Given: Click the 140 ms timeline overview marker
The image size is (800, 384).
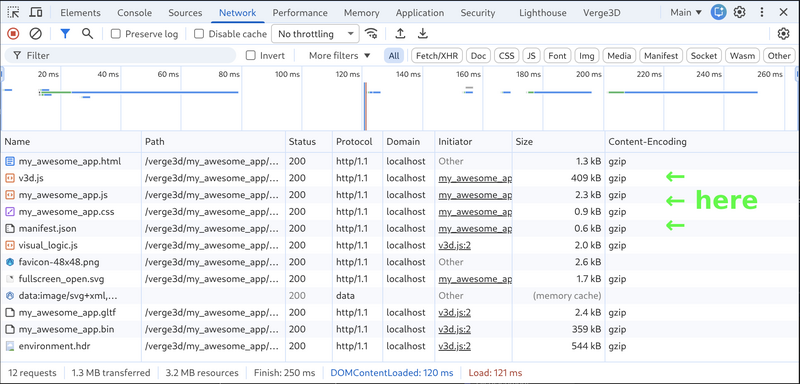Looking at the screenshot, I should [409, 74].
